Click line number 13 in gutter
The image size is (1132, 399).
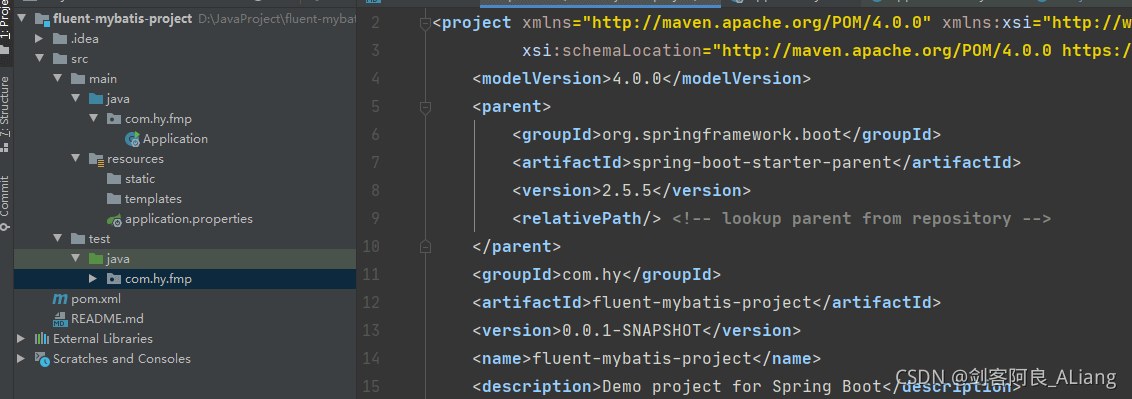[x=370, y=330]
